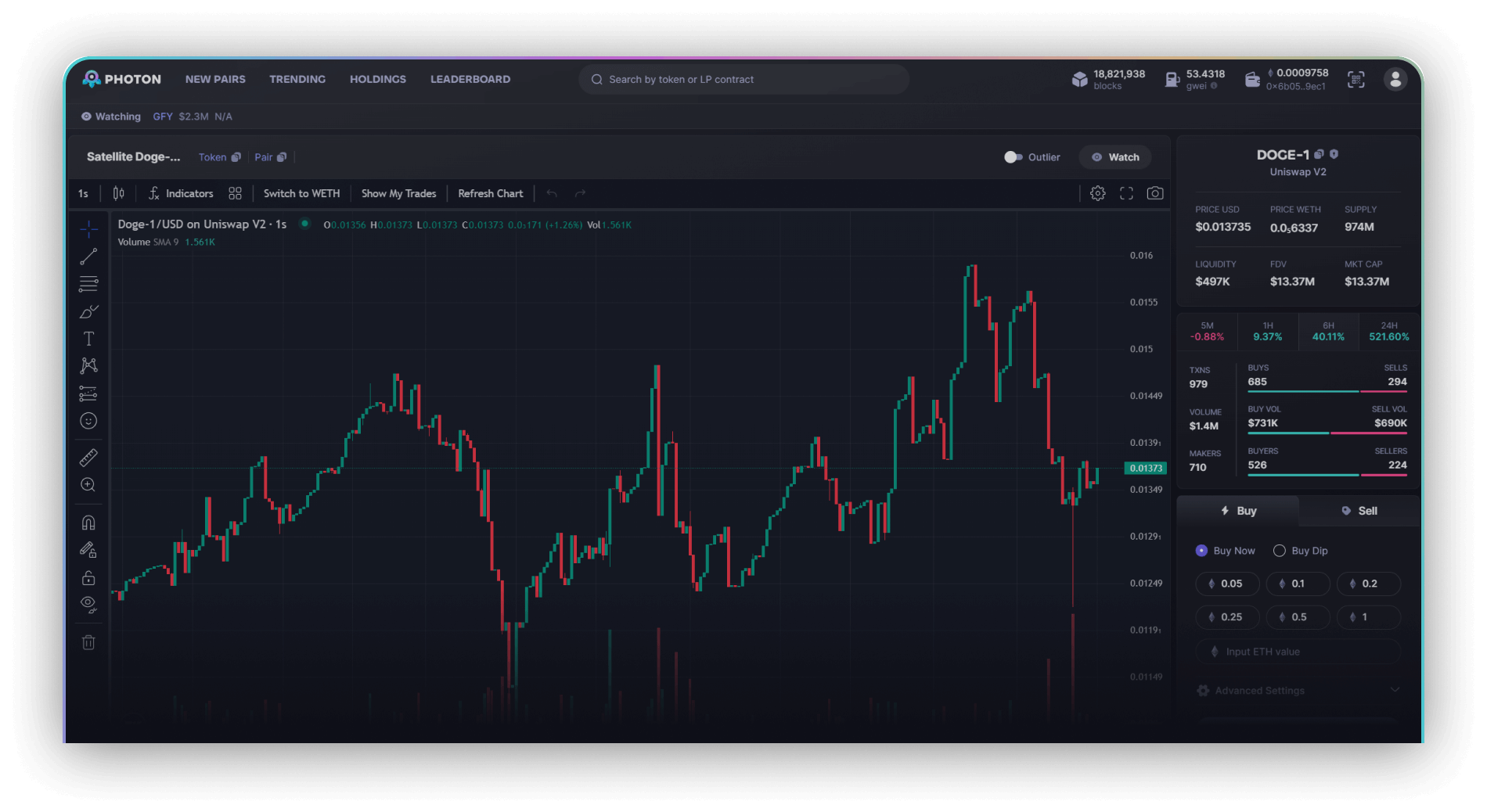This screenshot has width=1487, height=812.
Task: Click the Input ETH value field
Action: pyautogui.click(x=1298, y=652)
